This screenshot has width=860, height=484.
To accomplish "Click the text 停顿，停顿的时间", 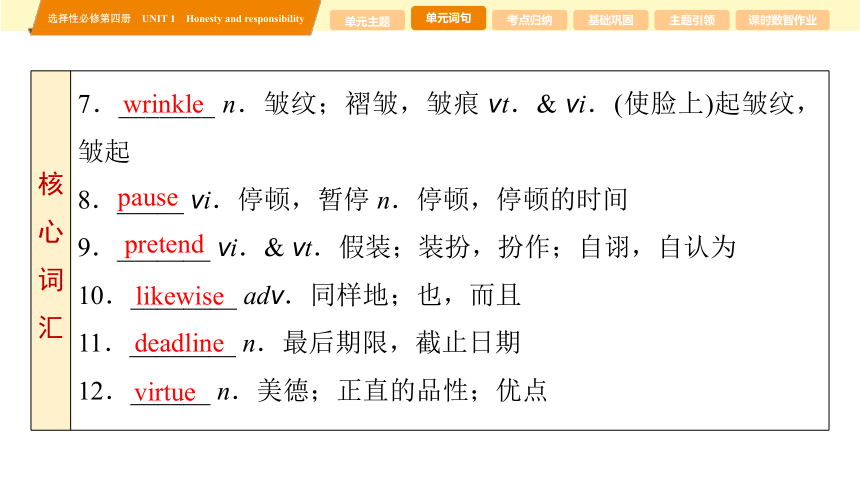I will [x=522, y=199].
